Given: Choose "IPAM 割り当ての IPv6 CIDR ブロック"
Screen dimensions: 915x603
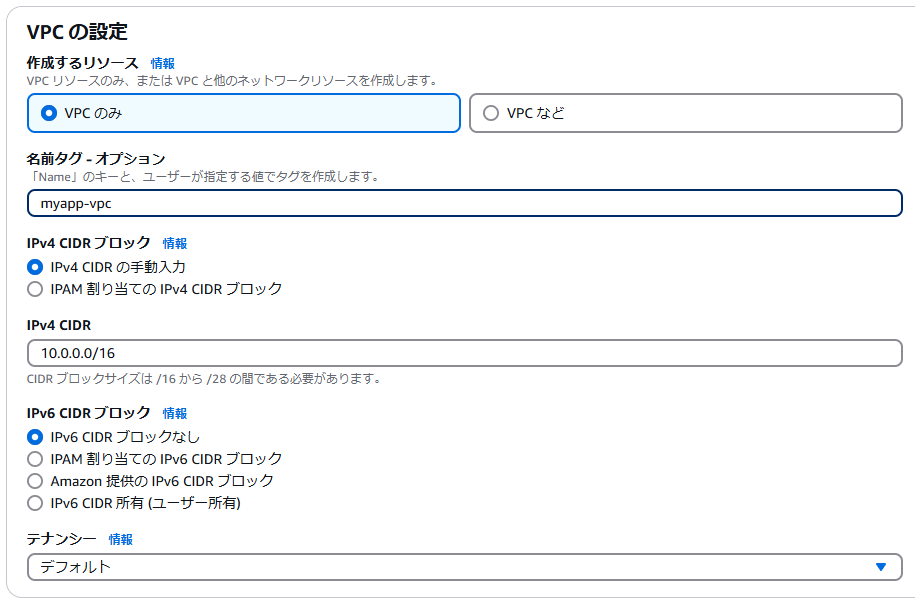Looking at the screenshot, I should pos(36,458).
